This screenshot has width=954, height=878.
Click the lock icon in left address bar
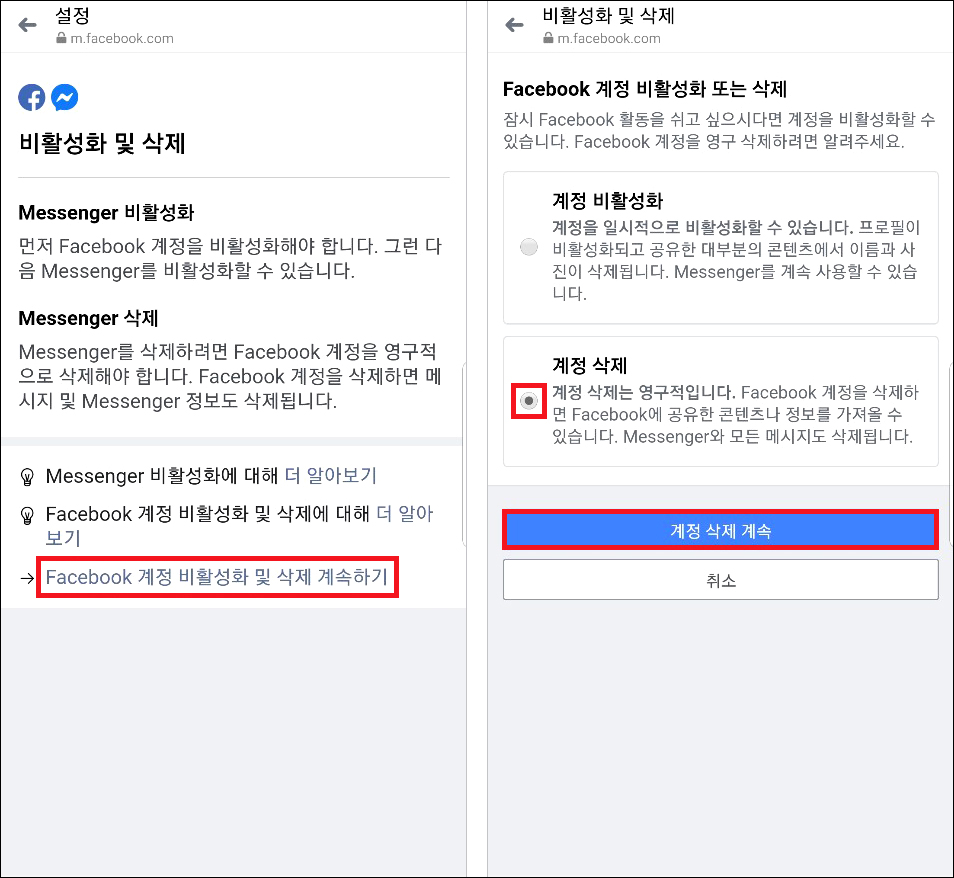click(61, 38)
